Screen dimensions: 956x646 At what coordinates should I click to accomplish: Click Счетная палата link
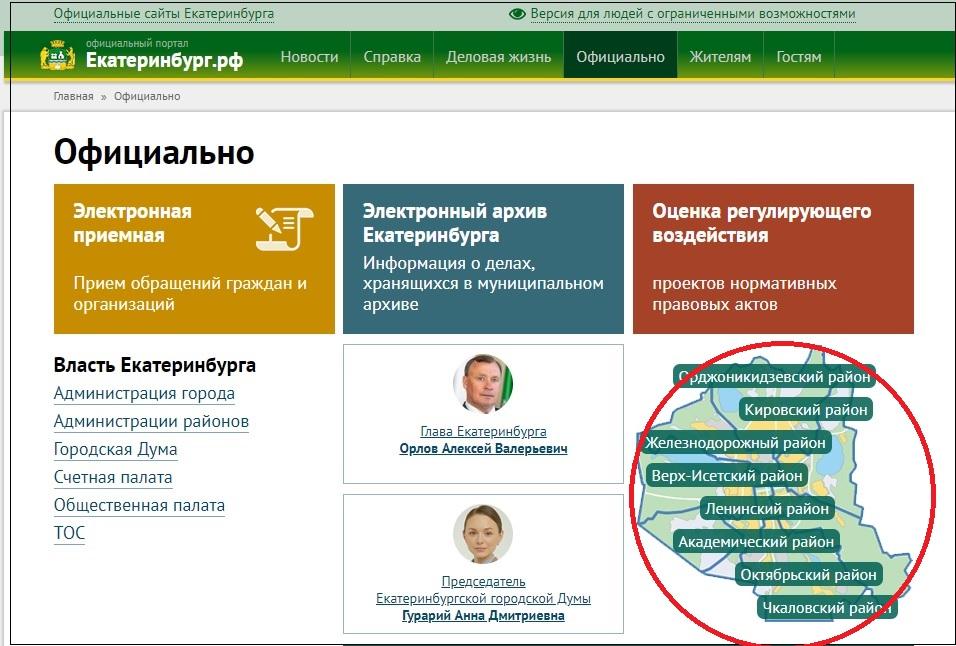[113, 478]
